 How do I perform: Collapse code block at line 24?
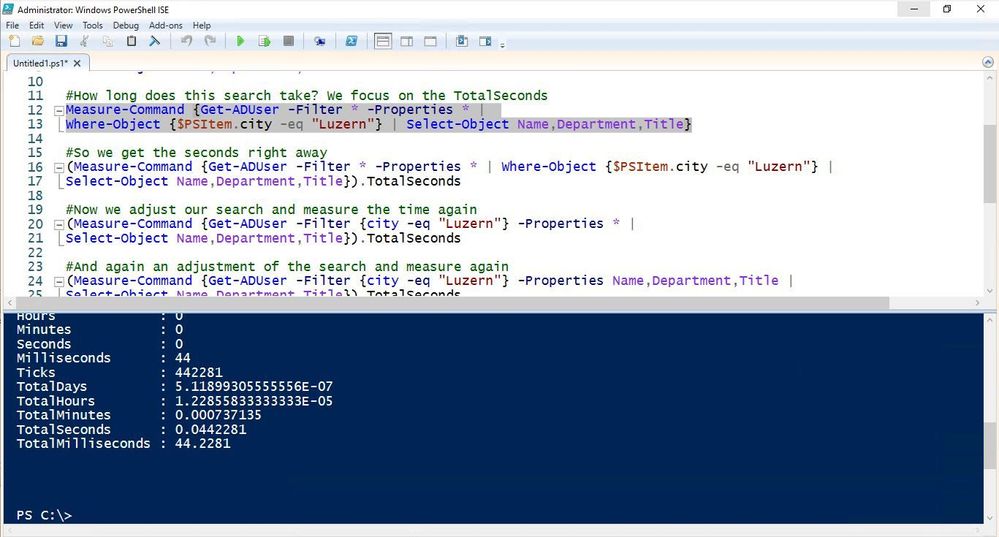pyautogui.click(x=59, y=282)
